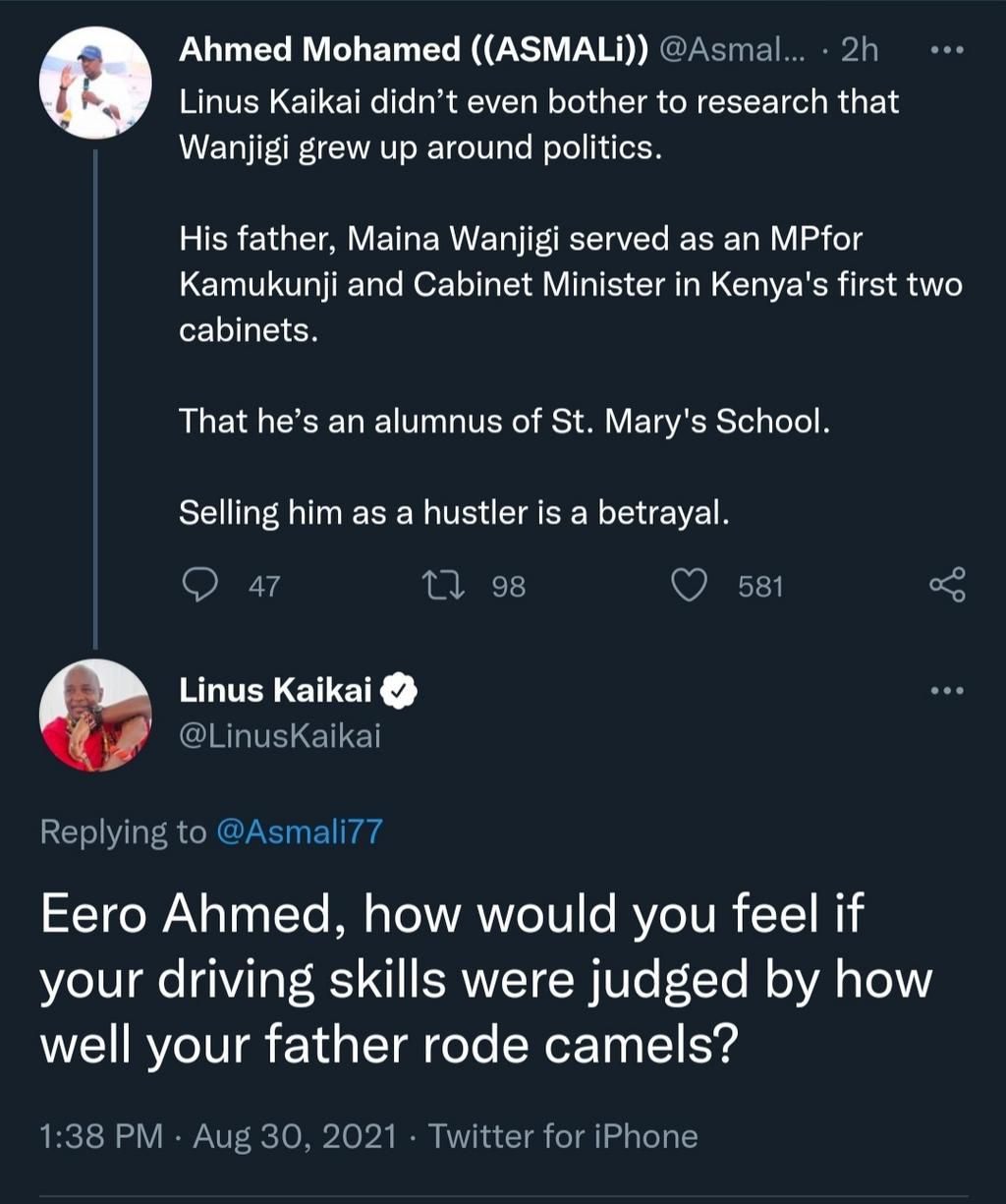Click the 47 replies count
Image resolution: width=1006 pixels, height=1204 pixels.
coord(264,587)
